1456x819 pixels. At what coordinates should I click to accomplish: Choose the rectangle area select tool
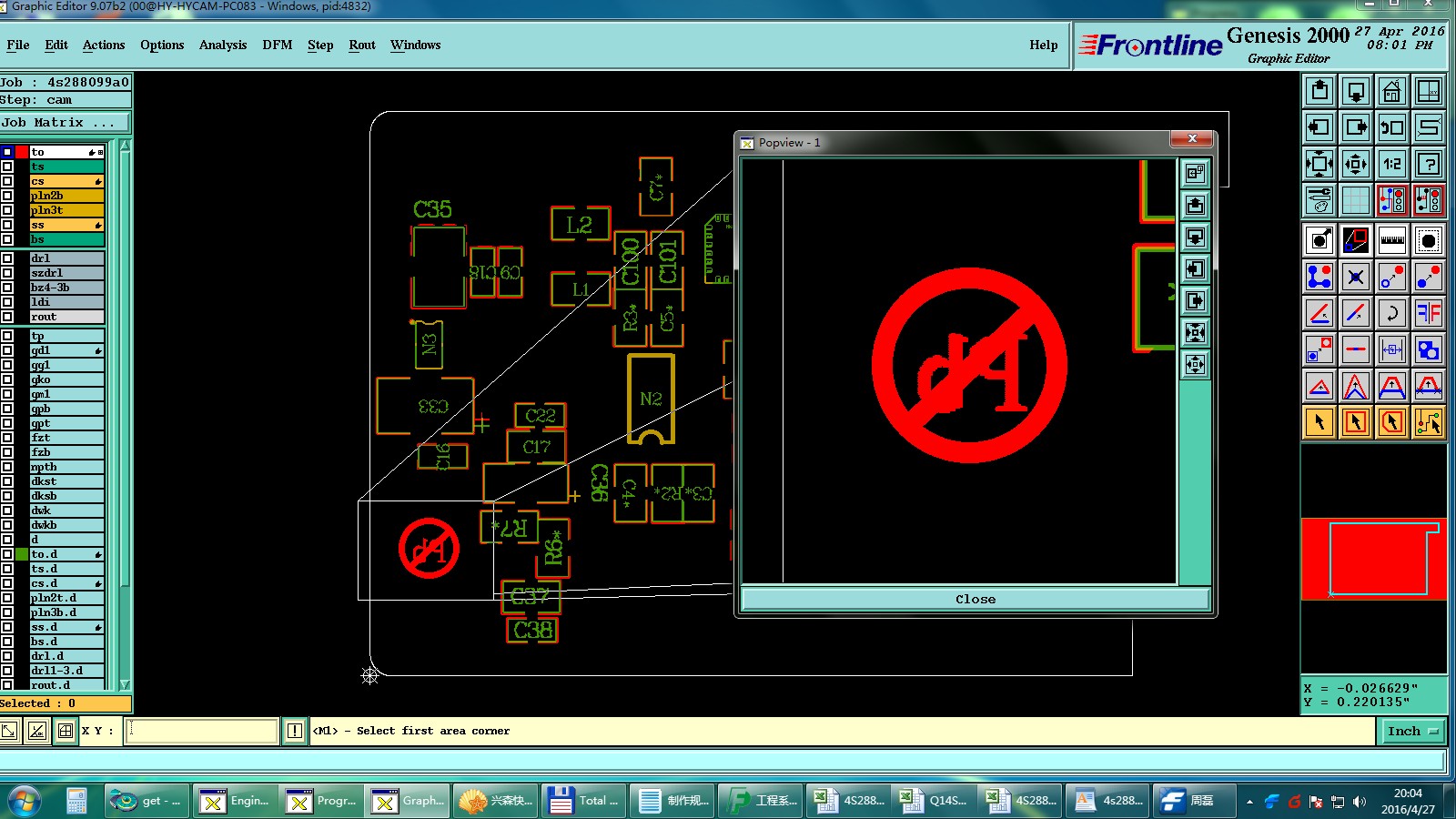click(1356, 422)
